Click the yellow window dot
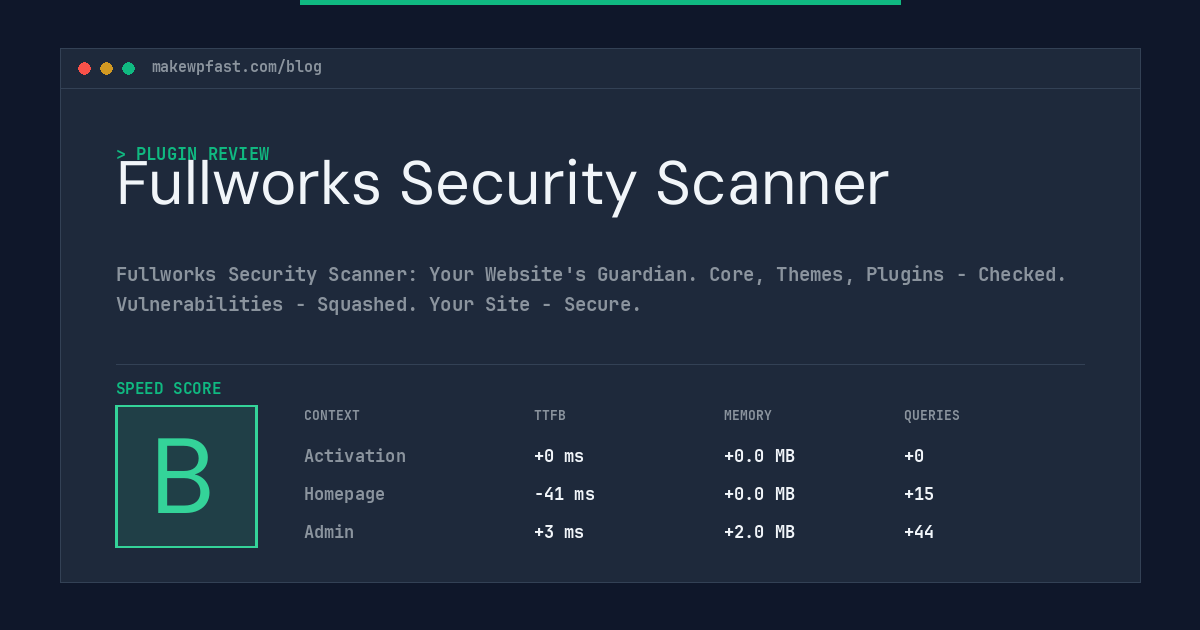The height and width of the screenshot is (630, 1200). [106, 68]
